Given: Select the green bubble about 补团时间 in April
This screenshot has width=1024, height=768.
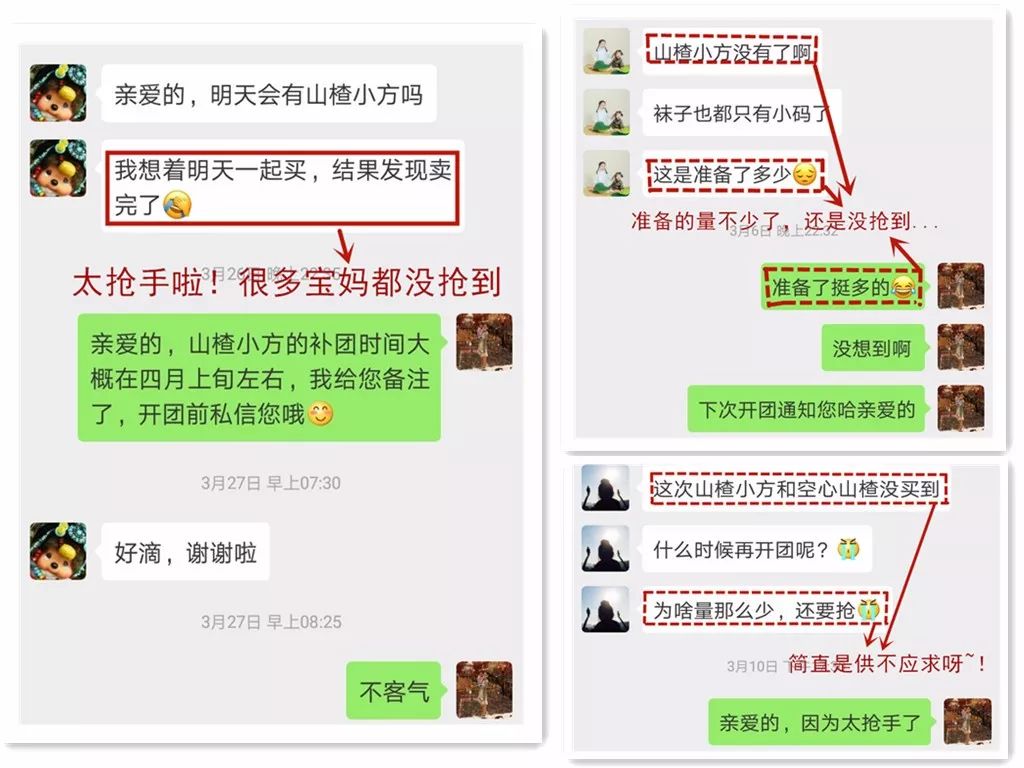Looking at the screenshot, I should pos(261,377).
